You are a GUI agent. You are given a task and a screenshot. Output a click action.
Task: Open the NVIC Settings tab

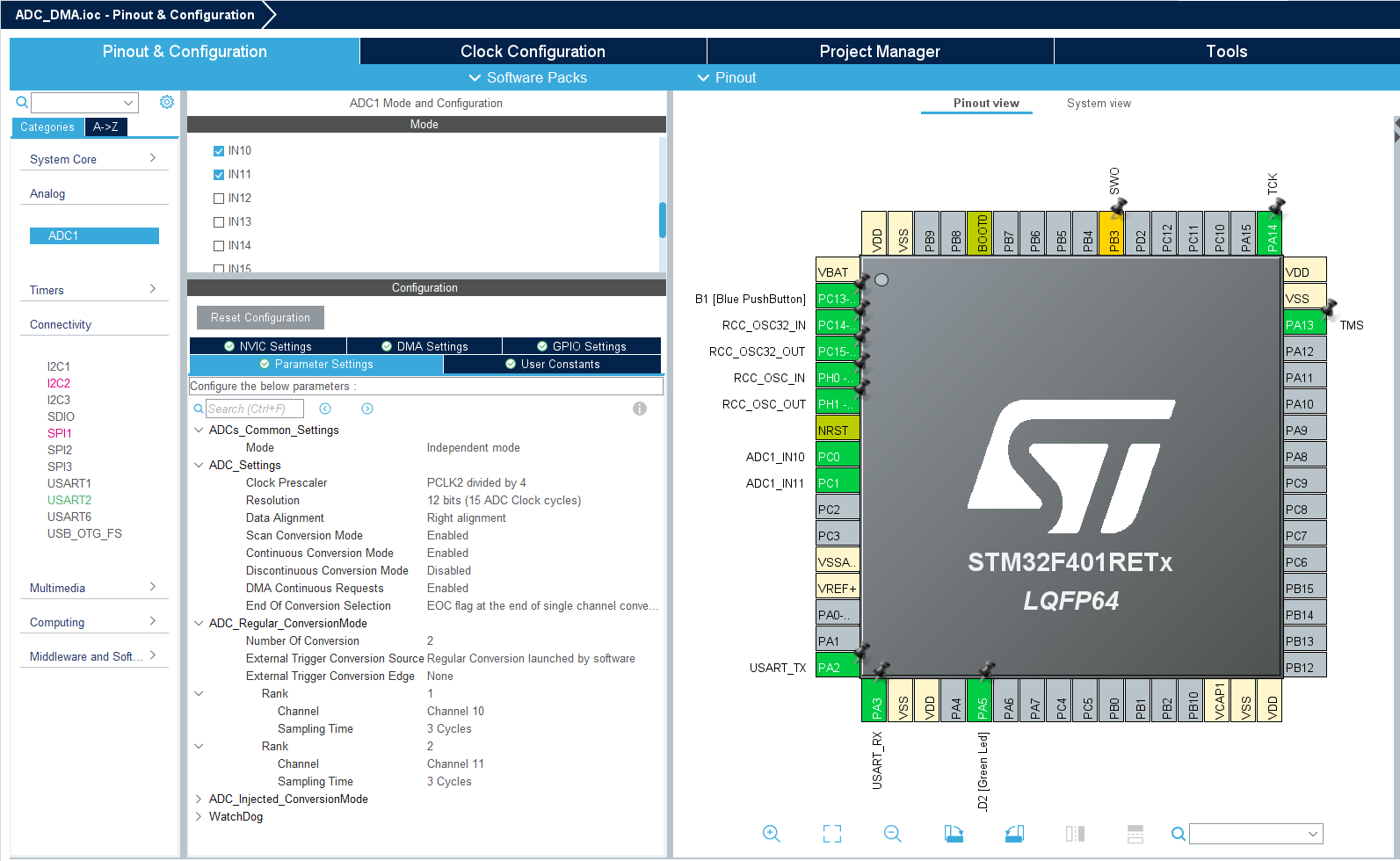click(x=268, y=346)
